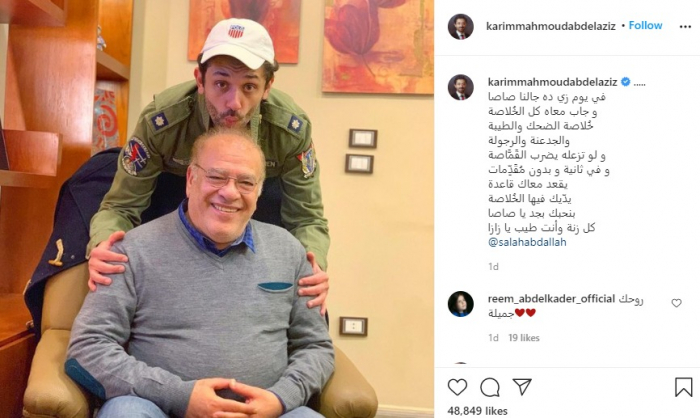Share post via paper plane icon

point(522,387)
